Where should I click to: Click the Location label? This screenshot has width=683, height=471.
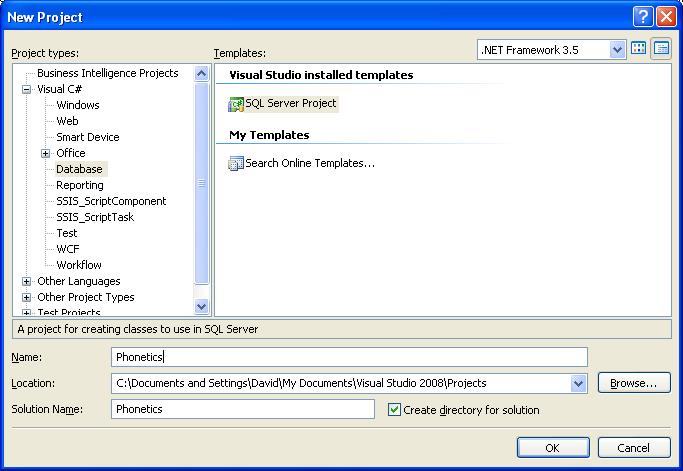pyautogui.click(x=33, y=383)
